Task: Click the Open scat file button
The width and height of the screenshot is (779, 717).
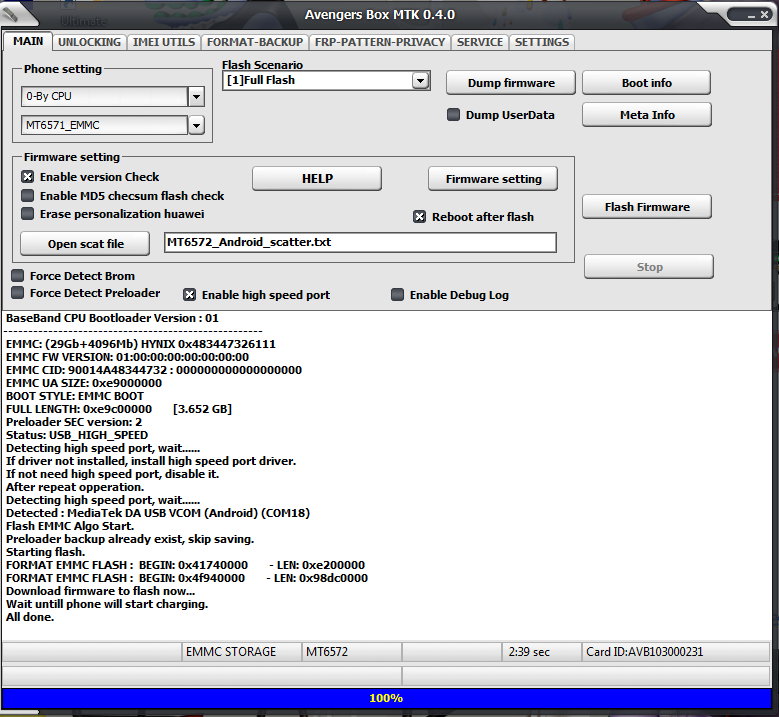Action: point(85,243)
